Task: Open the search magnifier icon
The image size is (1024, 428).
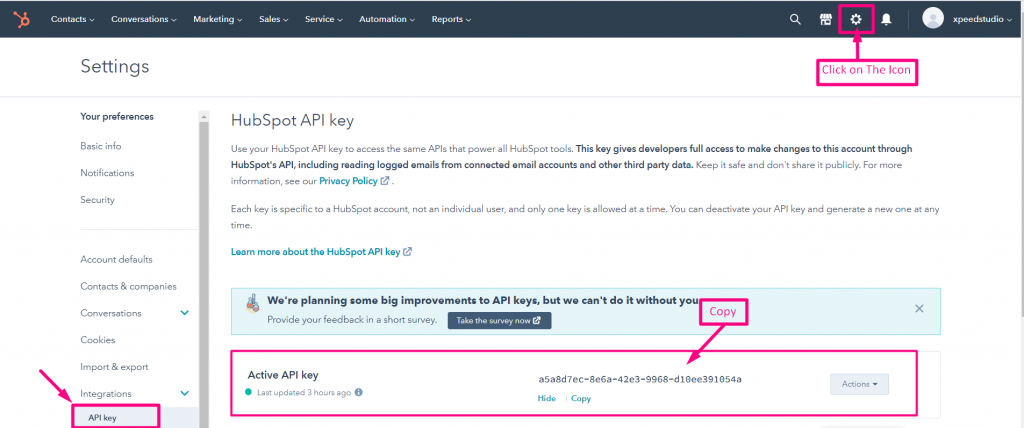Action: click(795, 20)
